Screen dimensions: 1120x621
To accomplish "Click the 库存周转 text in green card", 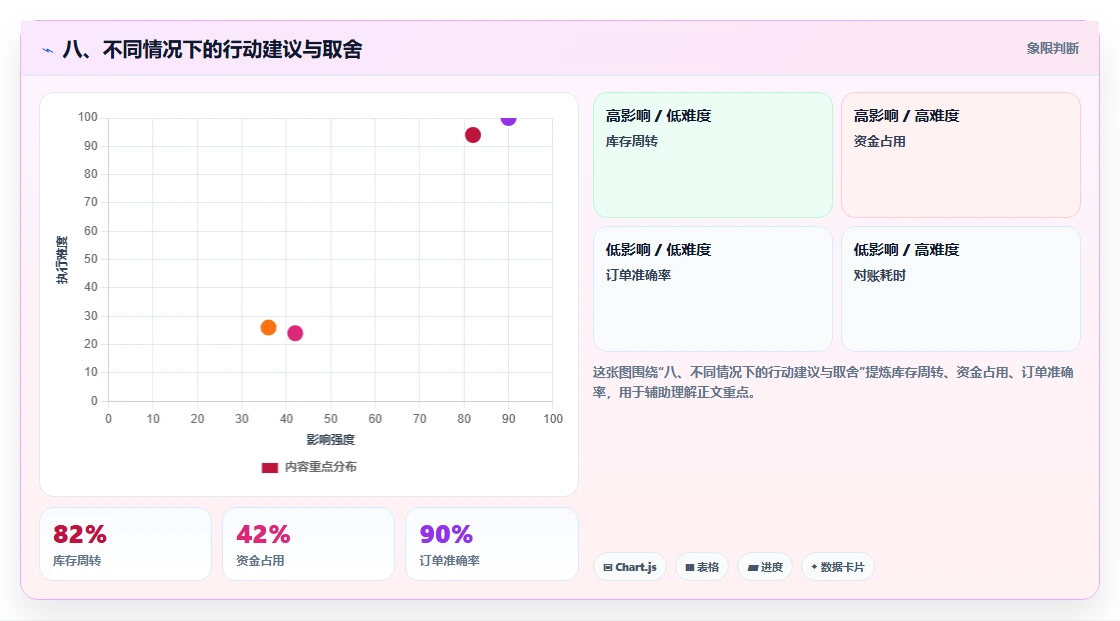I will [631, 141].
